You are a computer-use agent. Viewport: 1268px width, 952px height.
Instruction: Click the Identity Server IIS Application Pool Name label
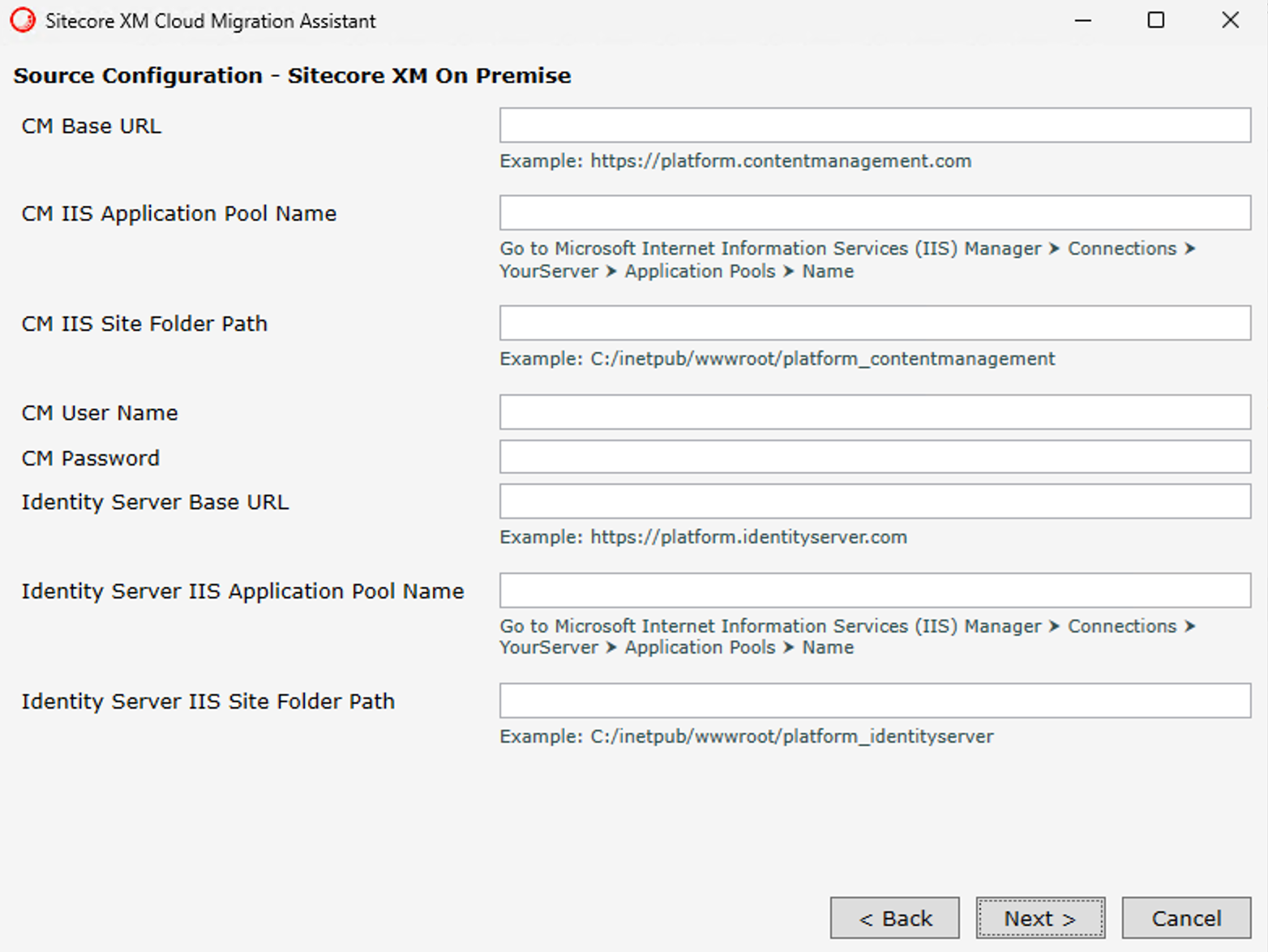[243, 591]
